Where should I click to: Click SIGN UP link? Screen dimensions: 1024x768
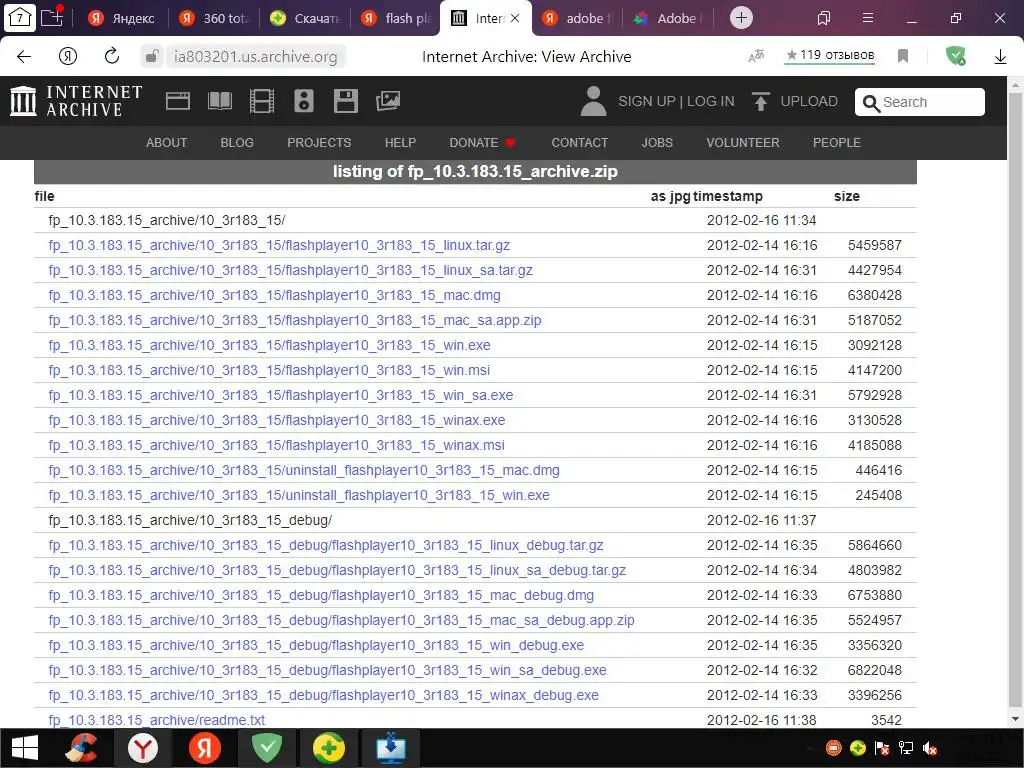coord(647,101)
